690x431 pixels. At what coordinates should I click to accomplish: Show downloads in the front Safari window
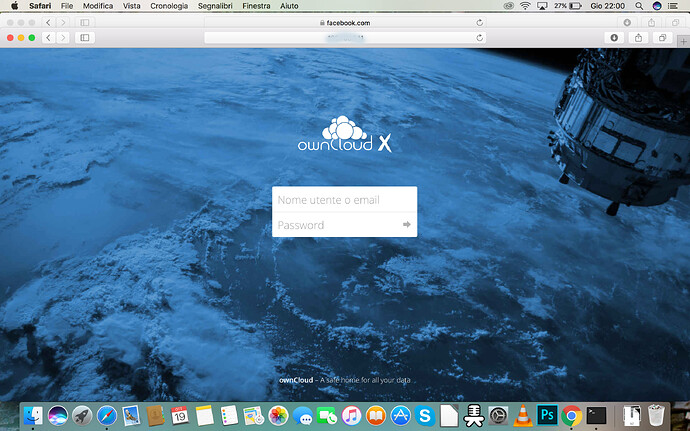pos(614,38)
